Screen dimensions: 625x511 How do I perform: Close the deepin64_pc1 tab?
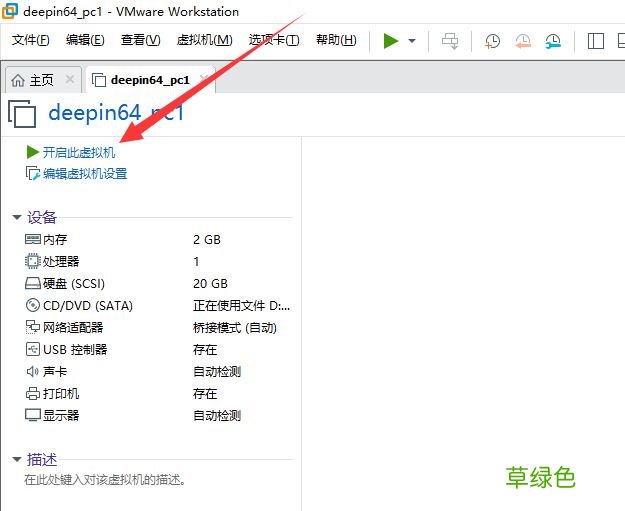click(204, 79)
